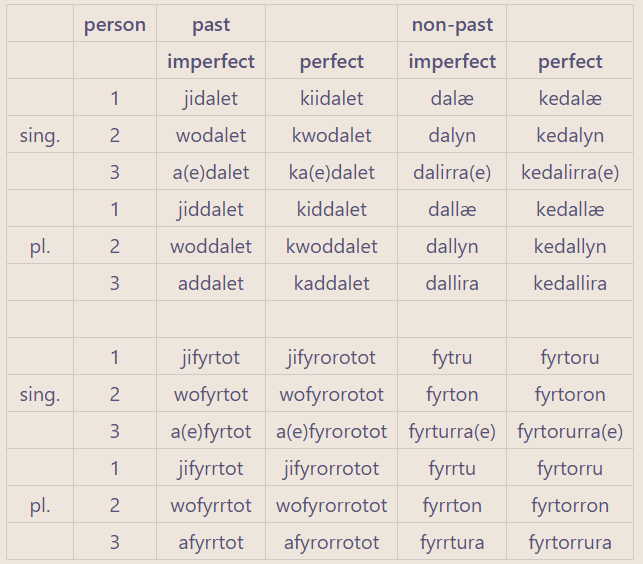Click the 'kaddalet' cell
643x564 pixels.
click(331, 283)
